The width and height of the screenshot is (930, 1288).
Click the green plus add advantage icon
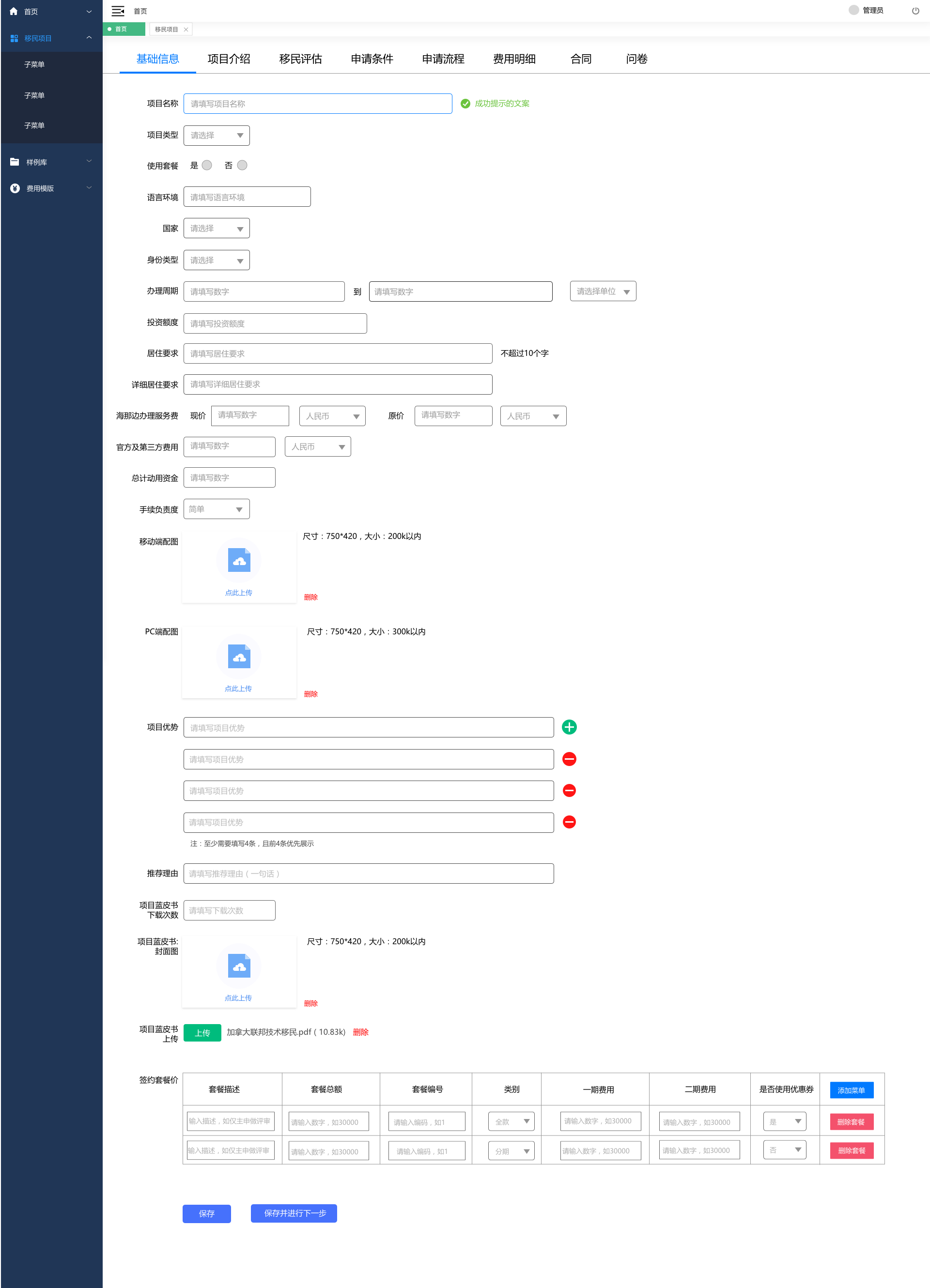(569, 727)
